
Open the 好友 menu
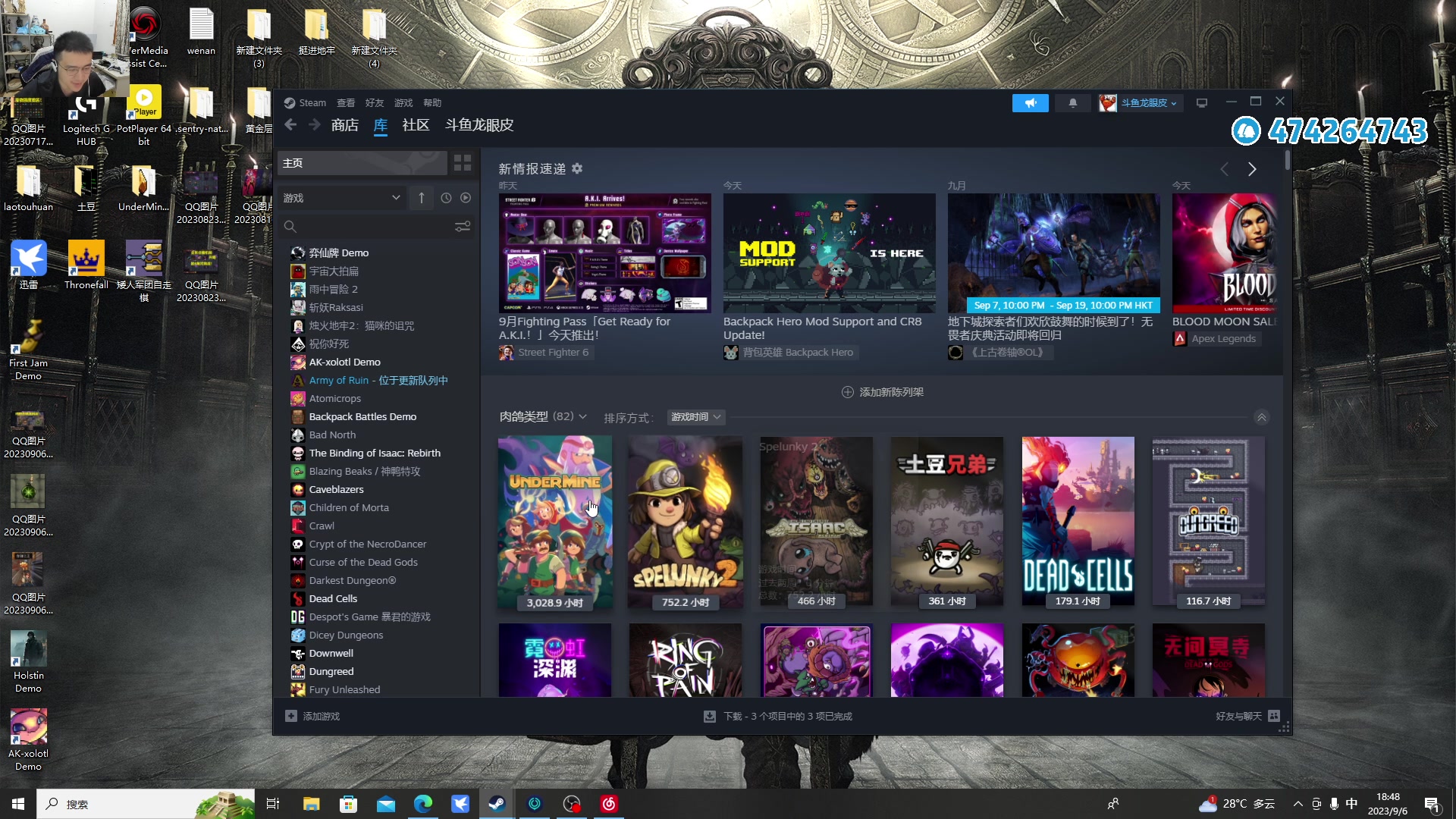tap(375, 103)
